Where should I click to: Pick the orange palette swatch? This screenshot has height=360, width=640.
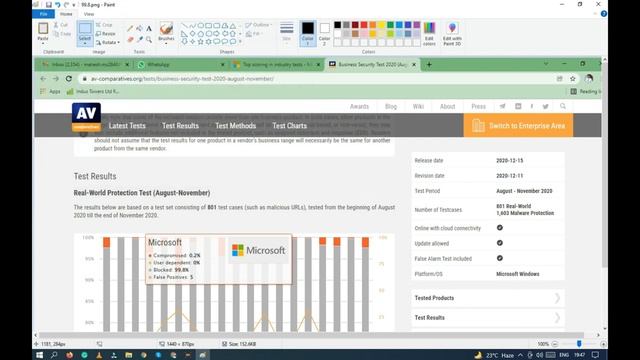373,25
